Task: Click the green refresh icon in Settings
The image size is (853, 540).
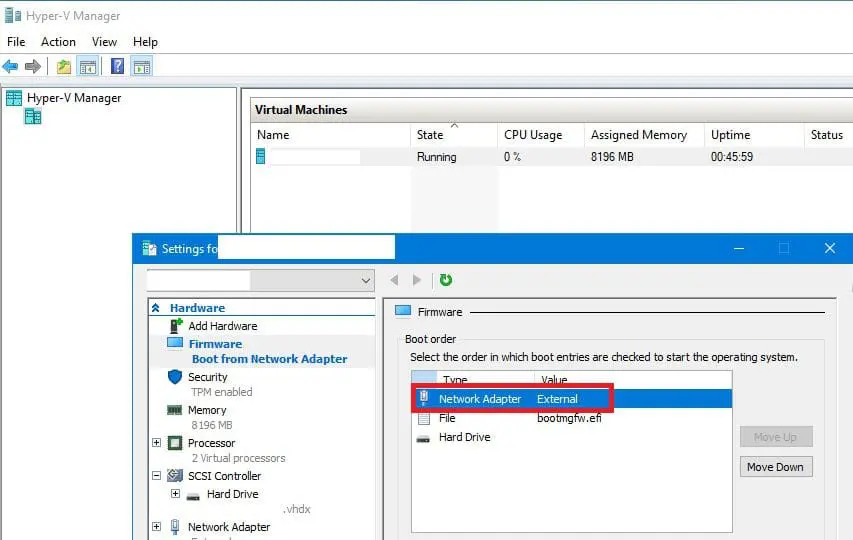Action: 446,280
